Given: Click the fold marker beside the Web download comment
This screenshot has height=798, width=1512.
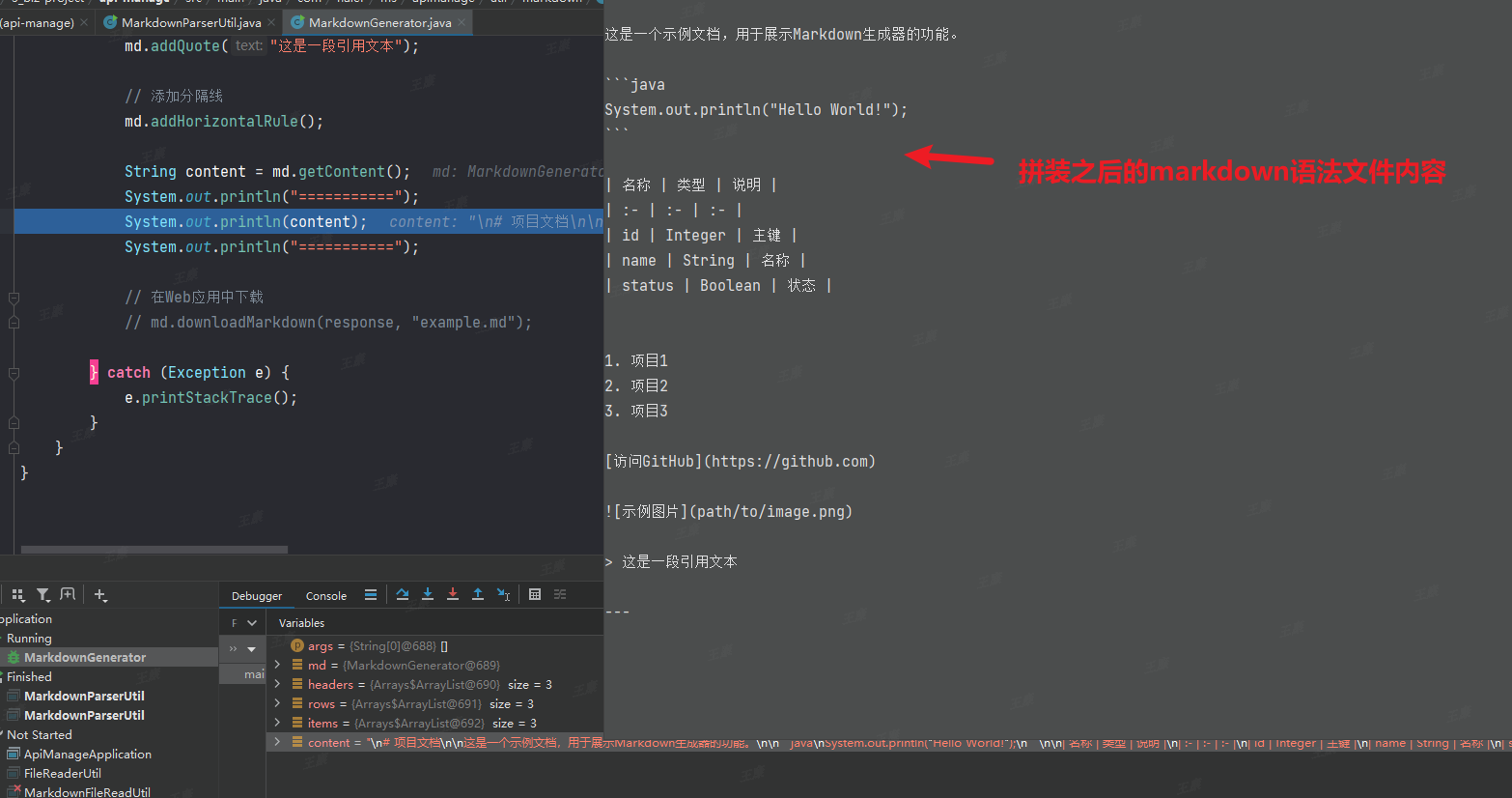Looking at the screenshot, I should coord(14,298).
